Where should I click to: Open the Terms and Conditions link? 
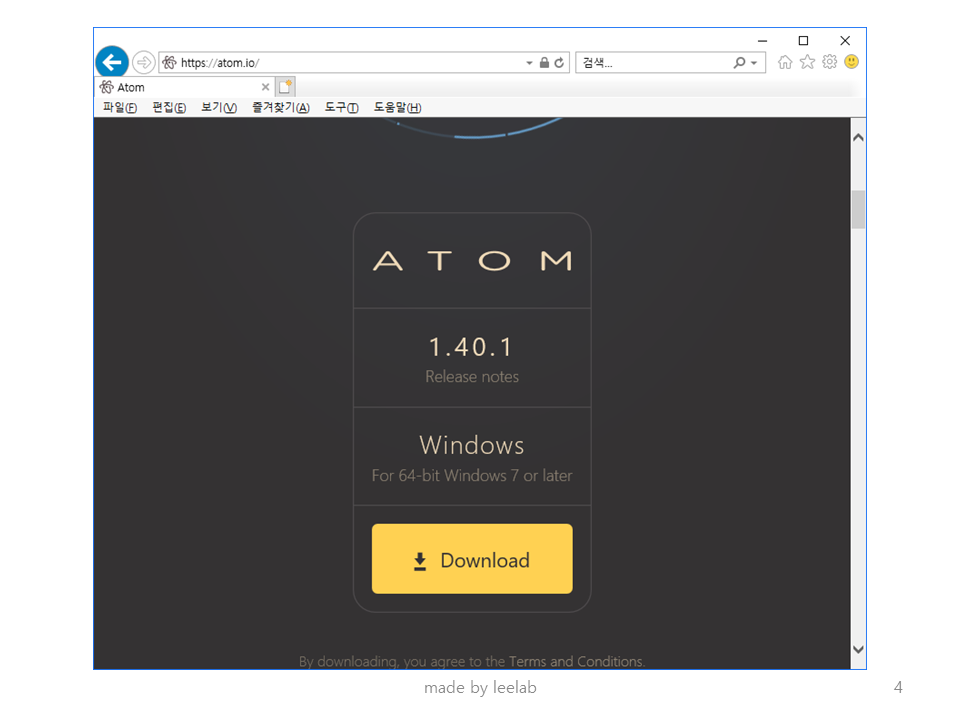point(576,661)
